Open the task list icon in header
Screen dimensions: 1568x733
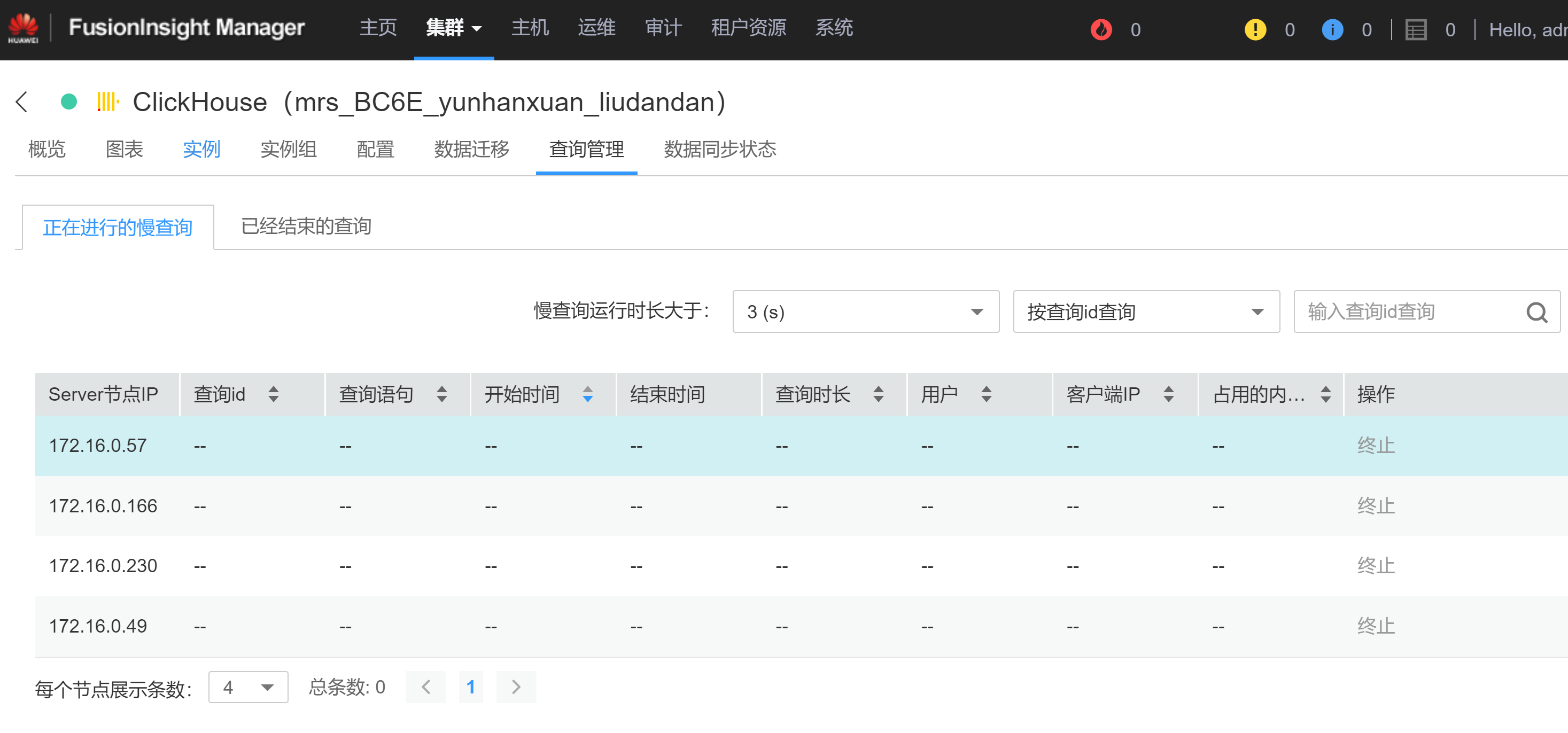1415,29
